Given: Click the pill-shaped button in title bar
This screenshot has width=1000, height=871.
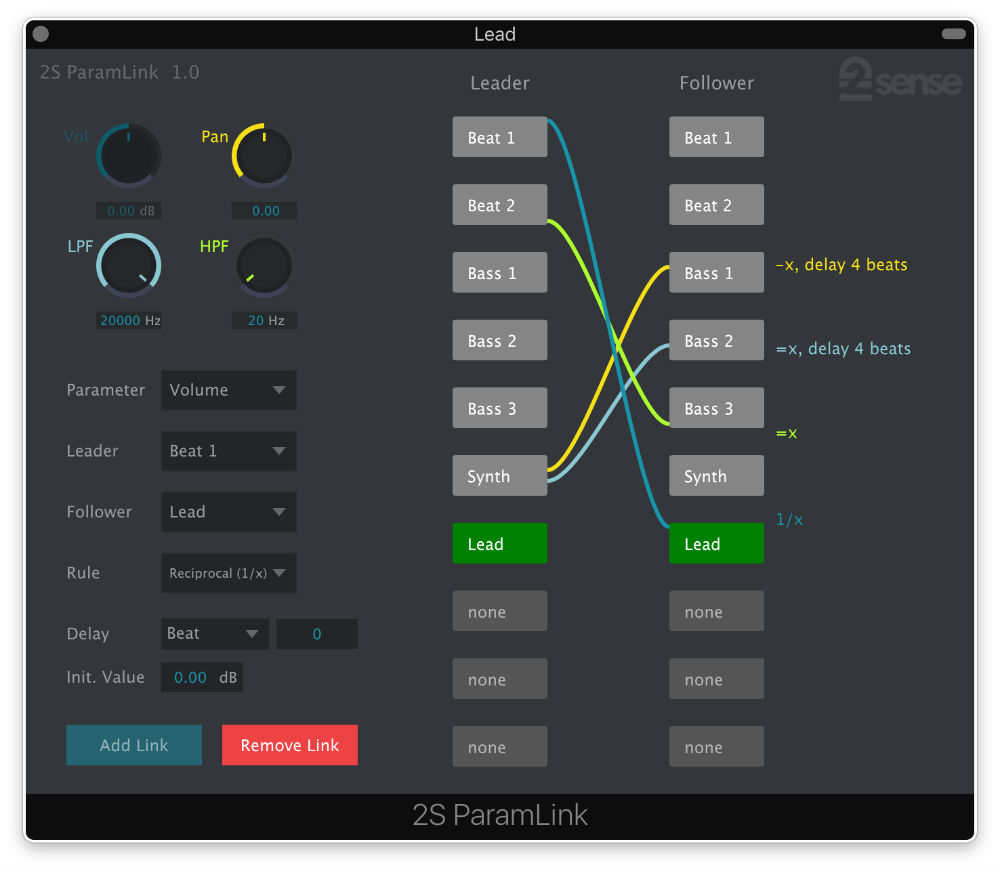Looking at the screenshot, I should pos(954,34).
